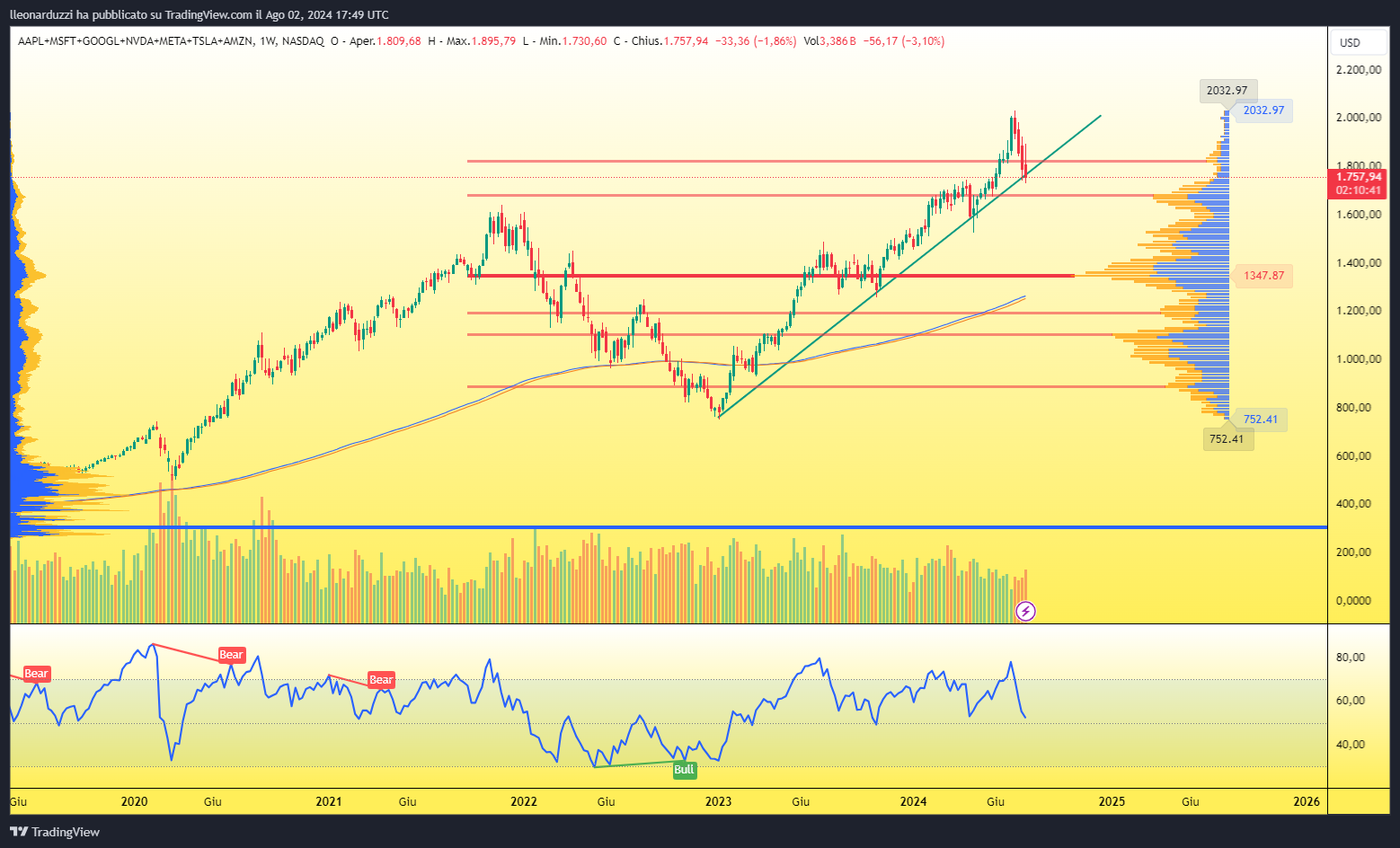
Task: Click 400,00 on the price scale
Action: [x=1354, y=504]
